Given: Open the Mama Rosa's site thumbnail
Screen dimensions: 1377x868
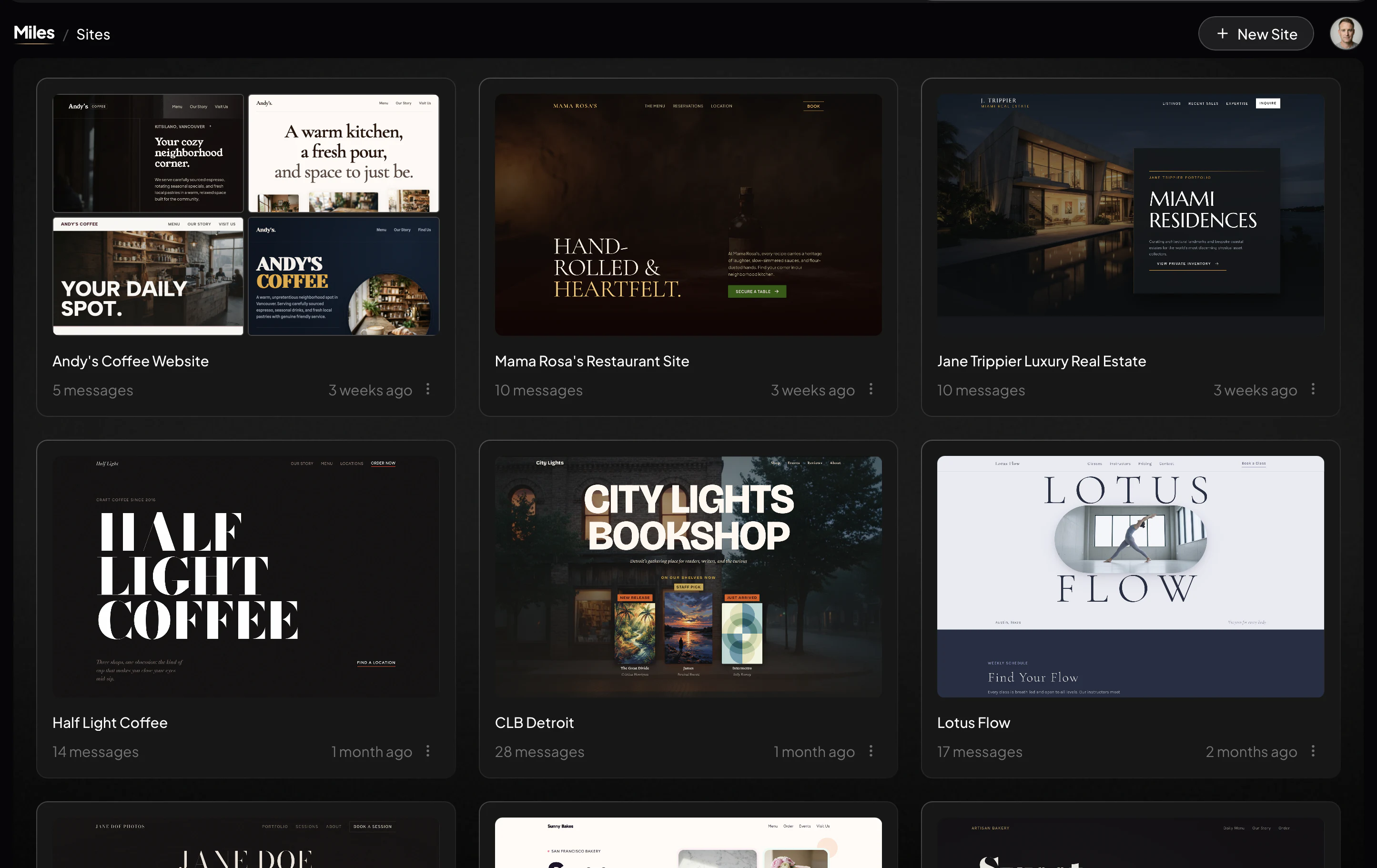Looking at the screenshot, I should [688, 214].
